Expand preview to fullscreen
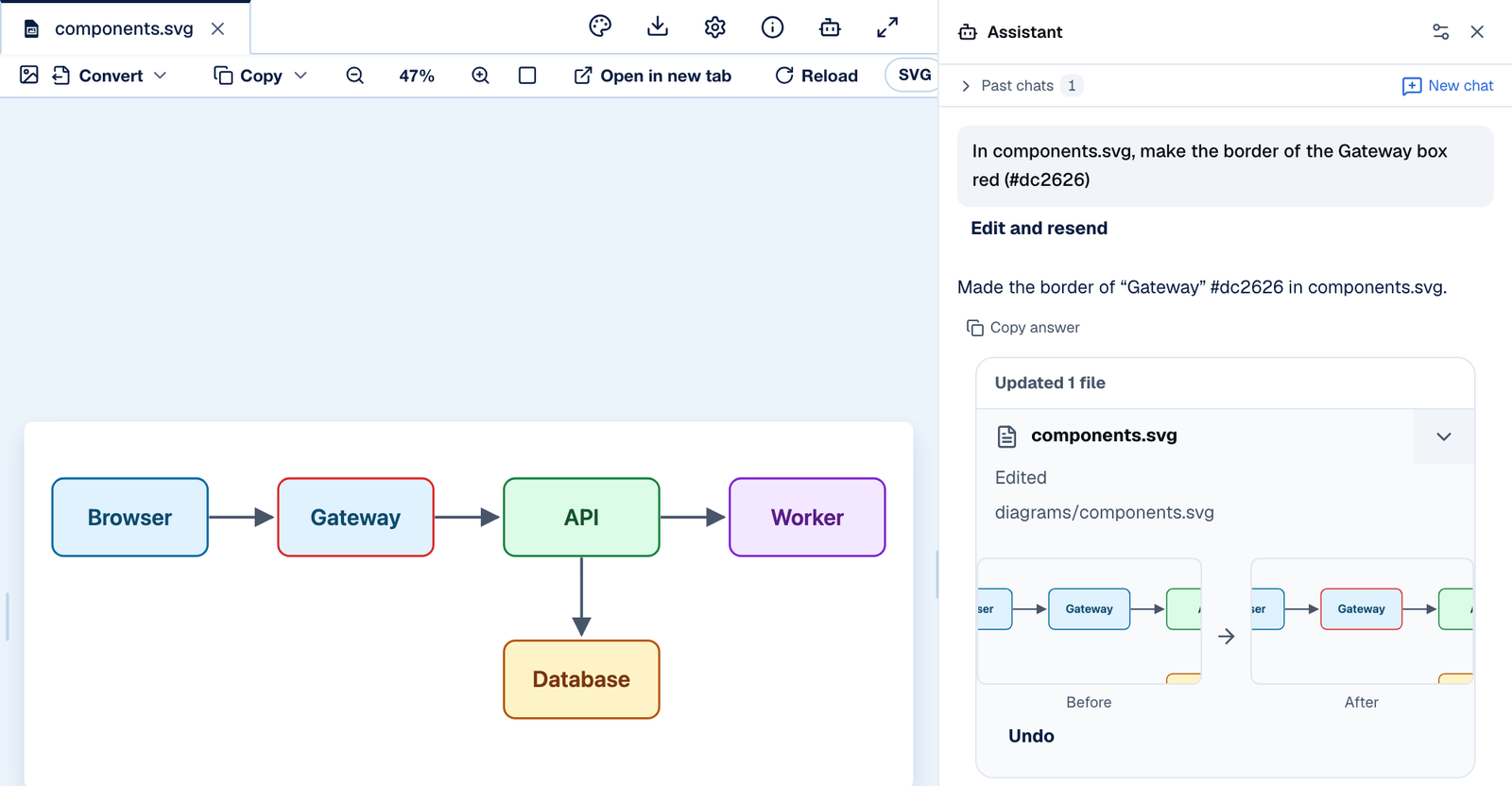Image resolution: width=1512 pixels, height=786 pixels. [887, 27]
